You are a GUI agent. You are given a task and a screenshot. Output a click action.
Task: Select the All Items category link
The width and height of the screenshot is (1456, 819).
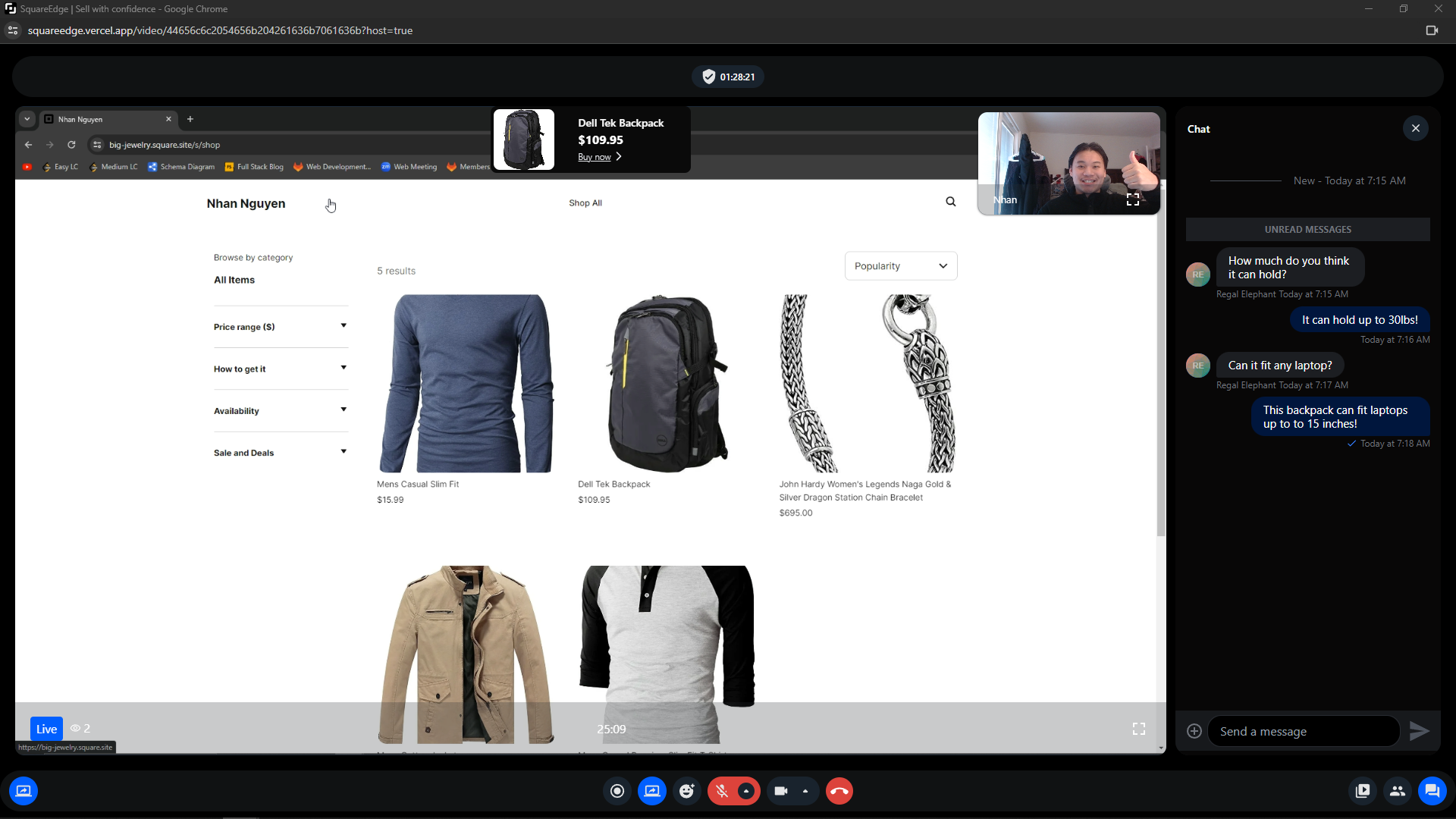[234, 280]
